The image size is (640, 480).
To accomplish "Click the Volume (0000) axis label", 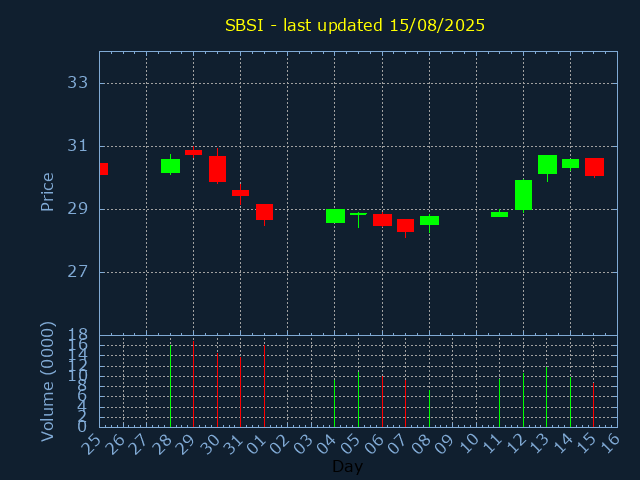I will tap(47, 382).
